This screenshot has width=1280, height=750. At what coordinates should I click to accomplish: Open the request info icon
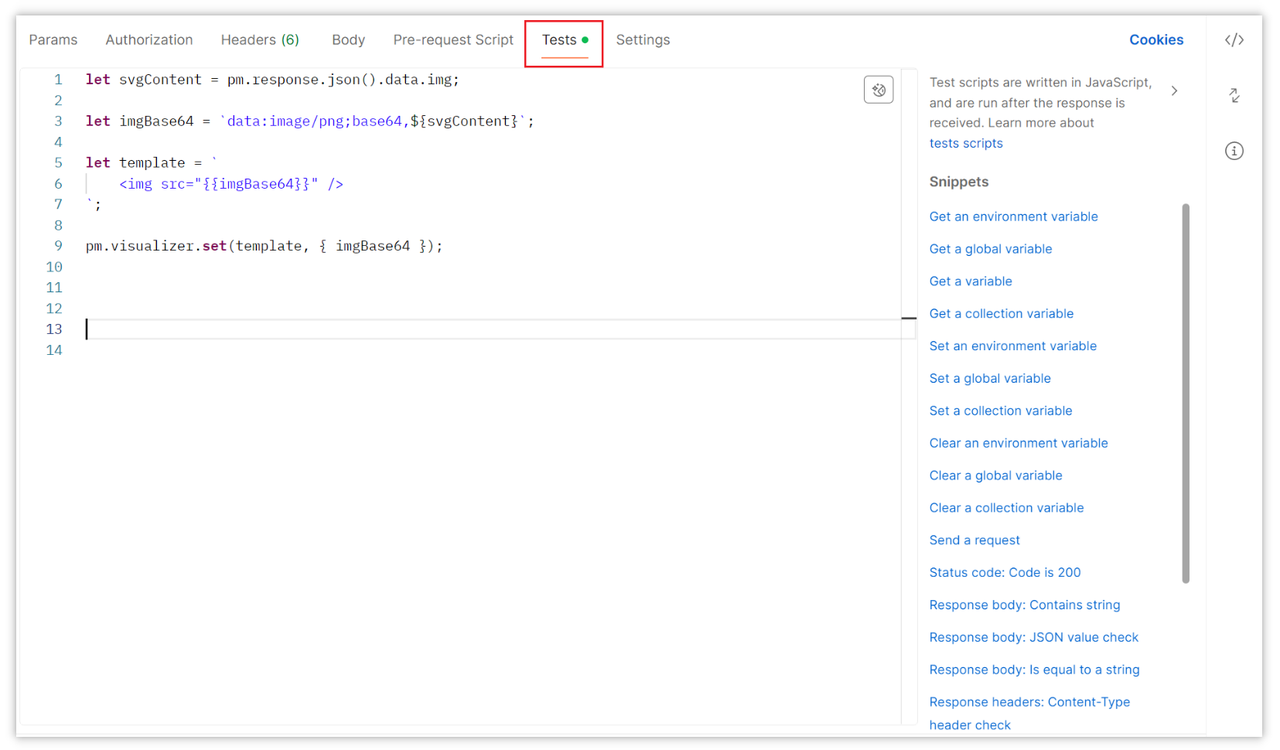1234,151
